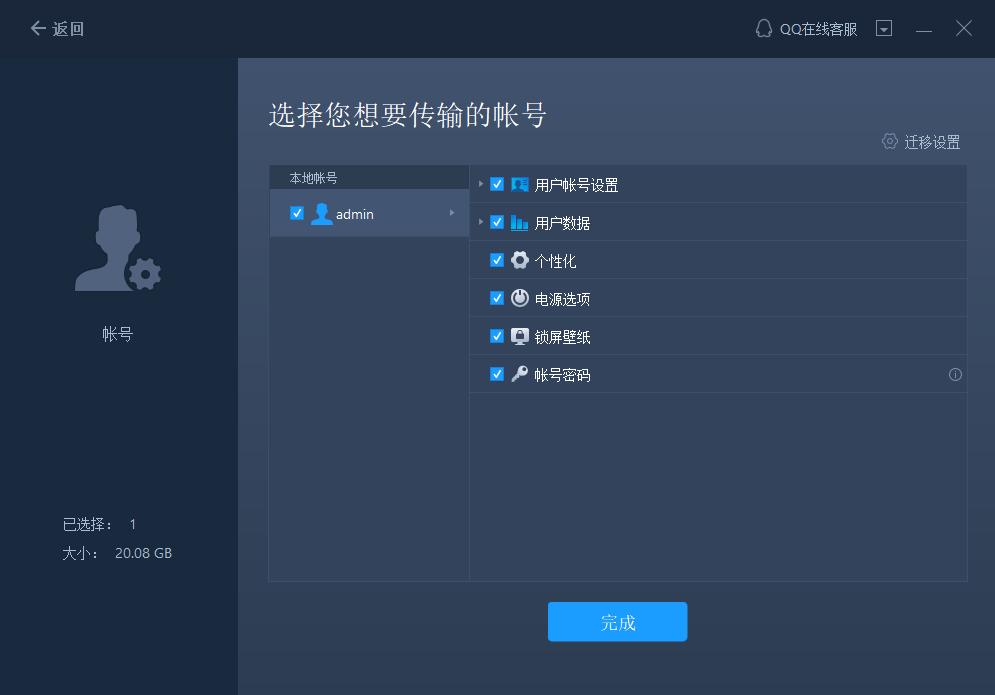Image resolution: width=995 pixels, height=695 pixels.
Task: Select the 帐号 sidebar item
Action: (x=118, y=333)
